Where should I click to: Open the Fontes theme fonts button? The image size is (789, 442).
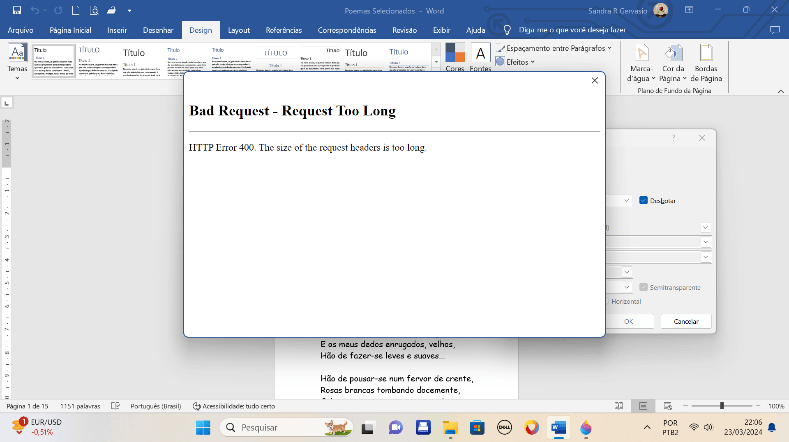click(480, 57)
